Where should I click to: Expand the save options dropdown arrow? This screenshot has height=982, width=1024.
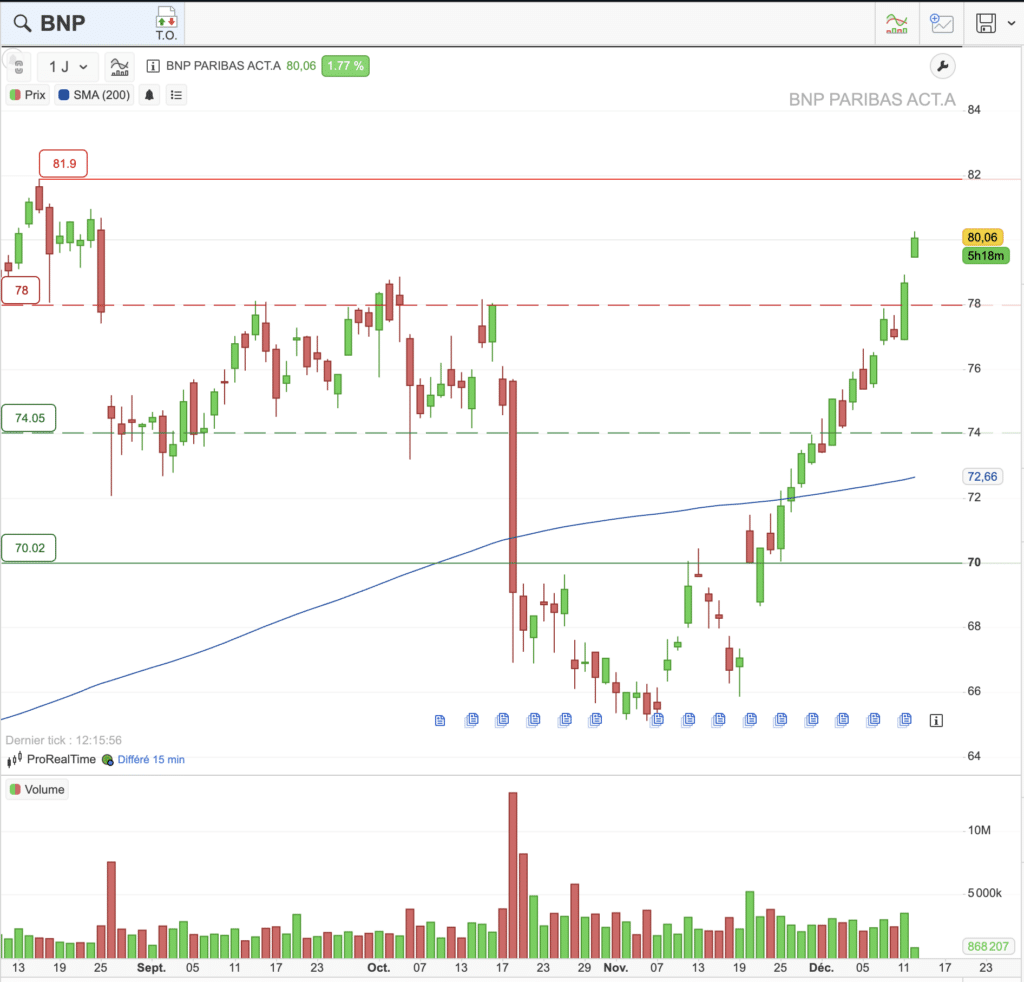(x=1011, y=23)
